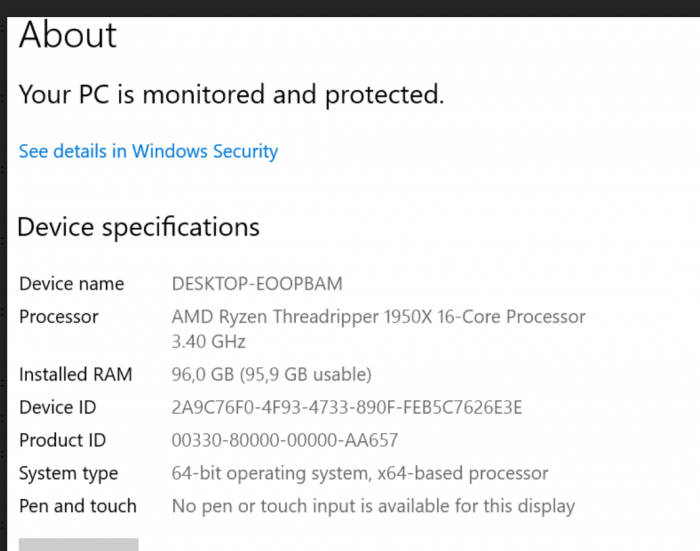Select the Product ID value 00330-80000-00000-AA657
The width and height of the screenshot is (700, 551).
[285, 440]
